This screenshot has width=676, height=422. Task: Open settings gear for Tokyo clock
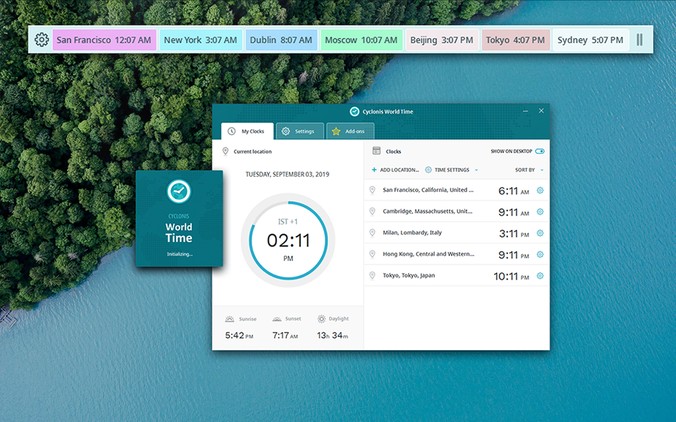tap(540, 276)
